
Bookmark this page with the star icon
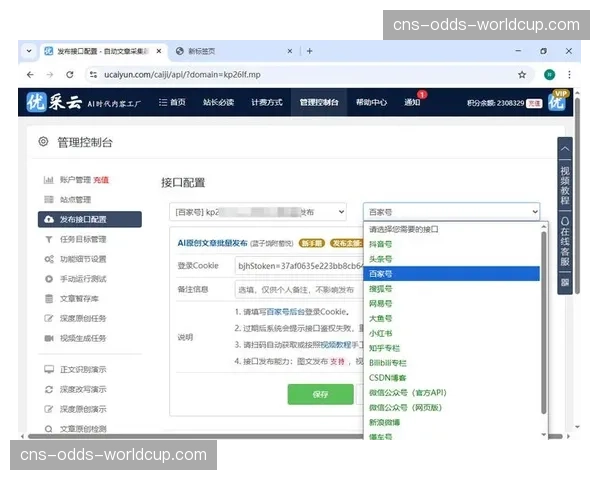tap(522, 75)
